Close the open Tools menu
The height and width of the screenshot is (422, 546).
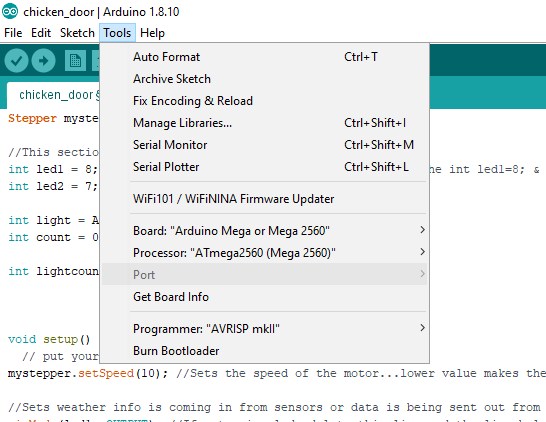pos(117,33)
